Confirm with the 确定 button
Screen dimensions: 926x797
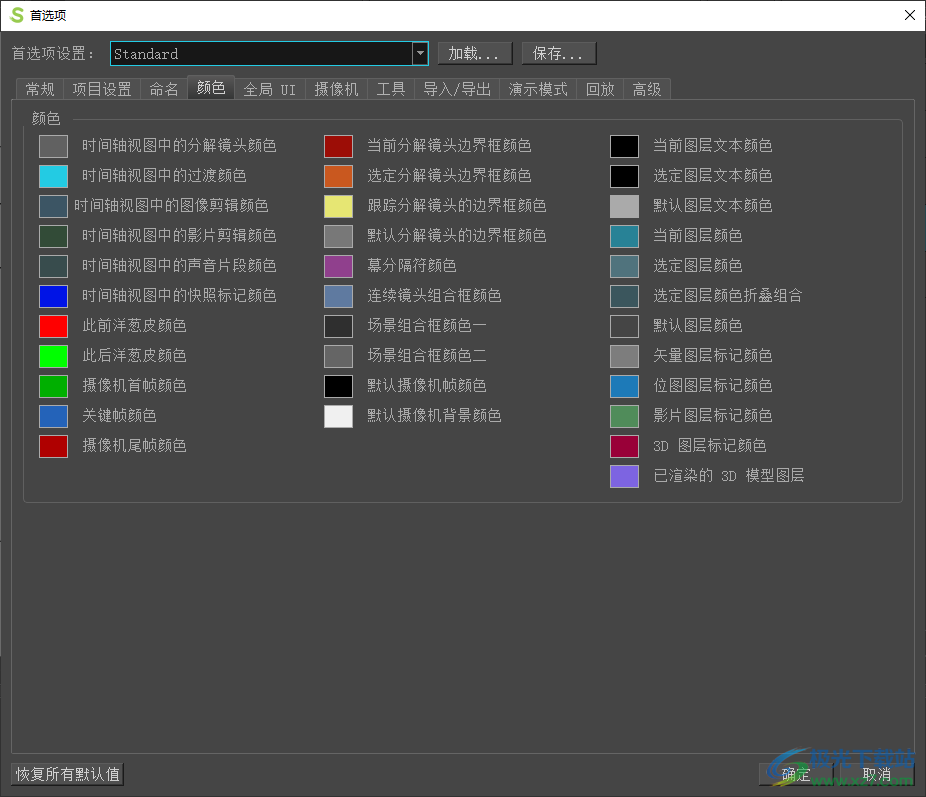click(795, 774)
